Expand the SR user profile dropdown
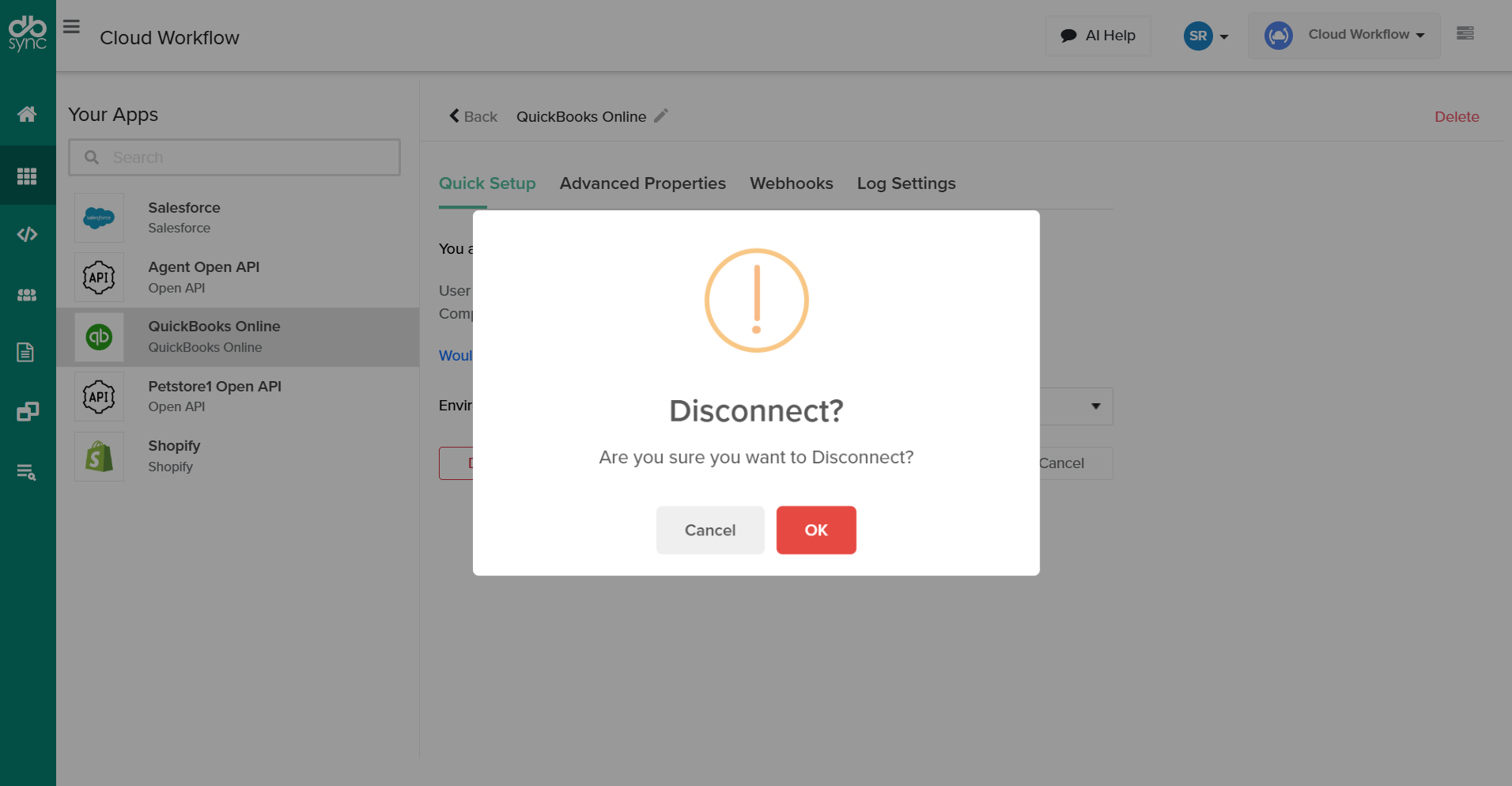Image resolution: width=1512 pixels, height=786 pixels. (1205, 36)
